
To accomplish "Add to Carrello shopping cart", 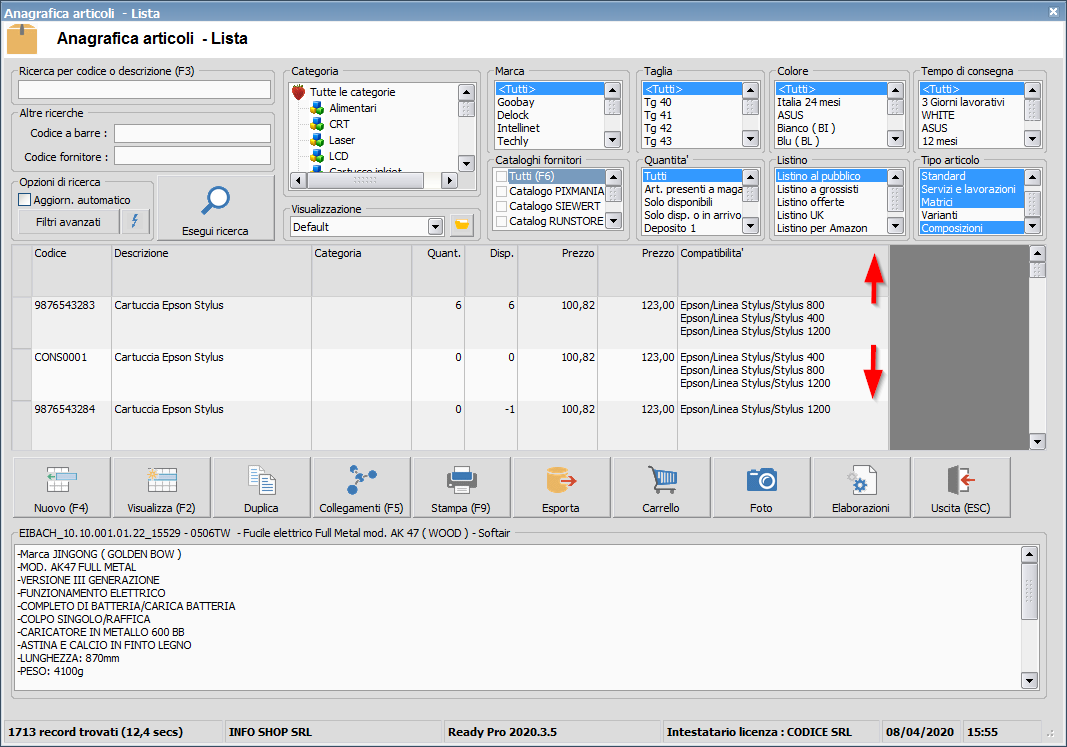I will (x=661, y=487).
